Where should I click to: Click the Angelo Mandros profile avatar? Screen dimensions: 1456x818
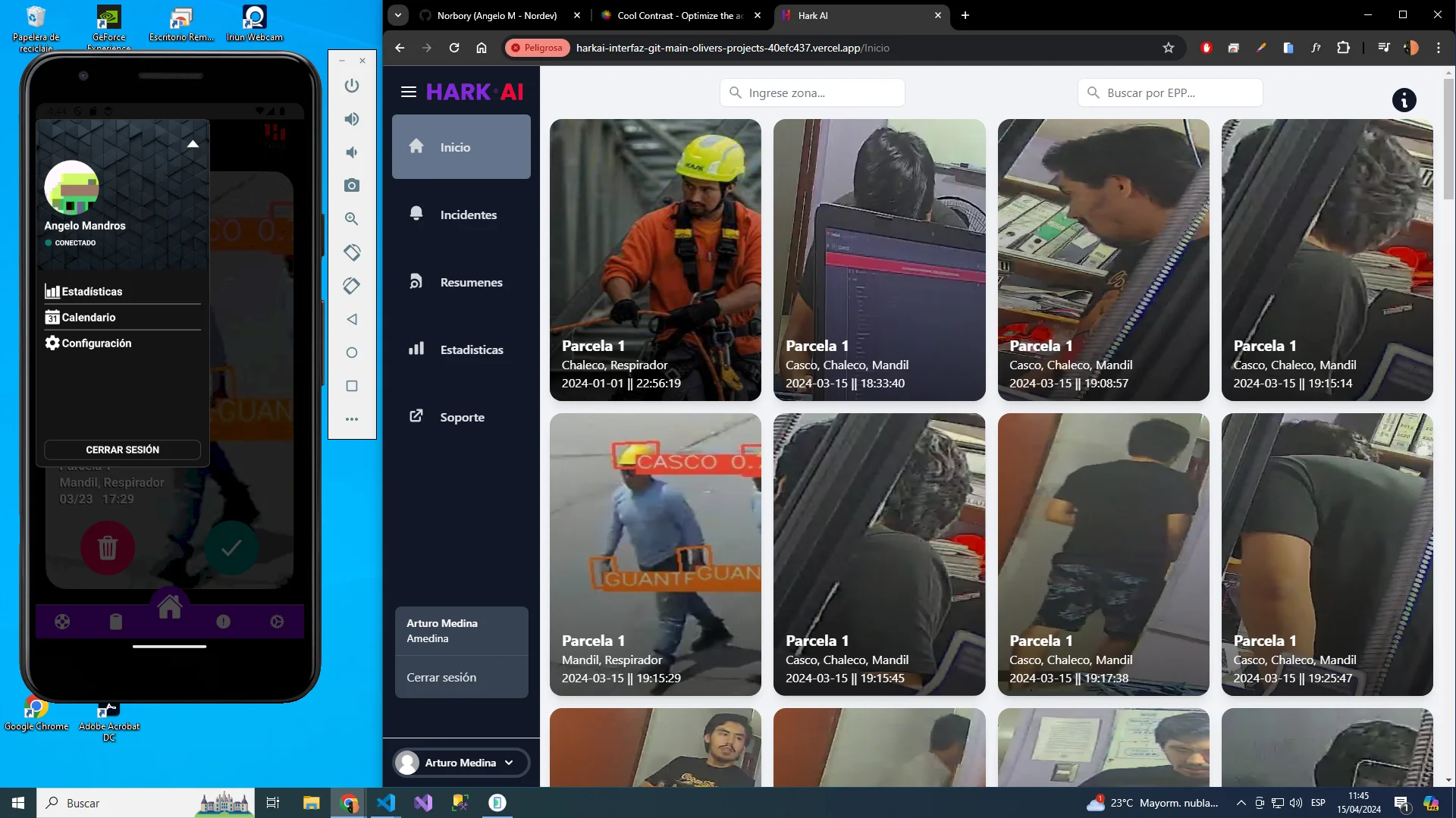click(71, 187)
